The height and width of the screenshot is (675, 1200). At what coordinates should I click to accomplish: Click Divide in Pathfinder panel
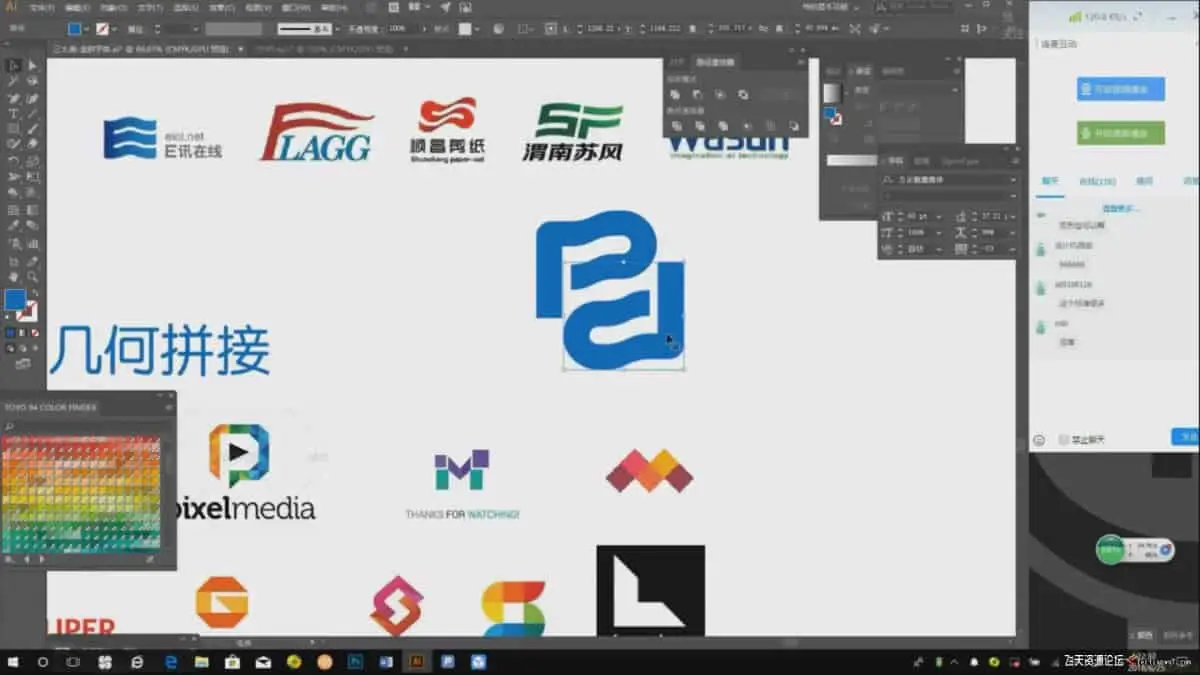[676, 126]
